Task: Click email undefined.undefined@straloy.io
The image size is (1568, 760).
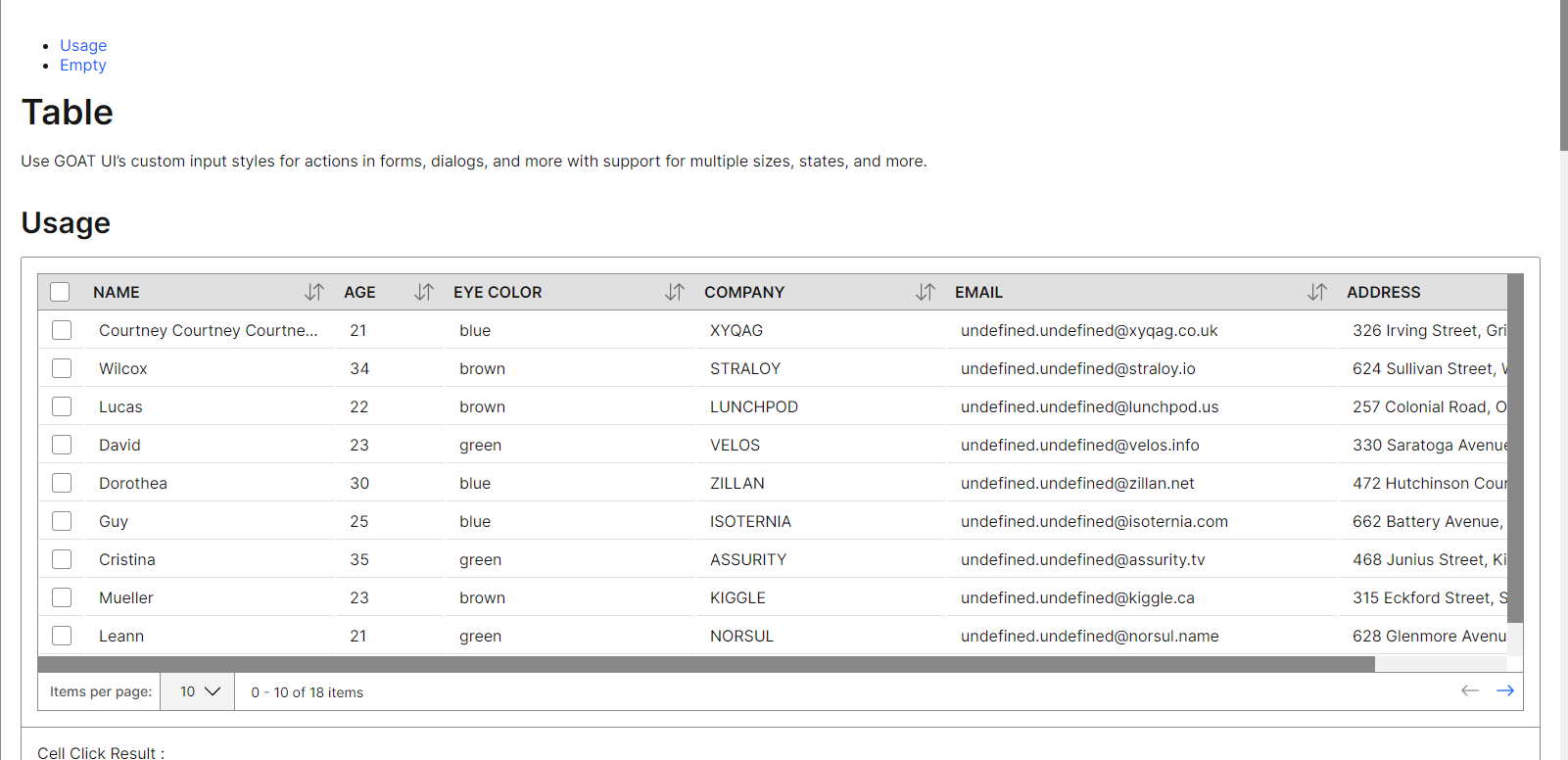Action: tap(1078, 368)
